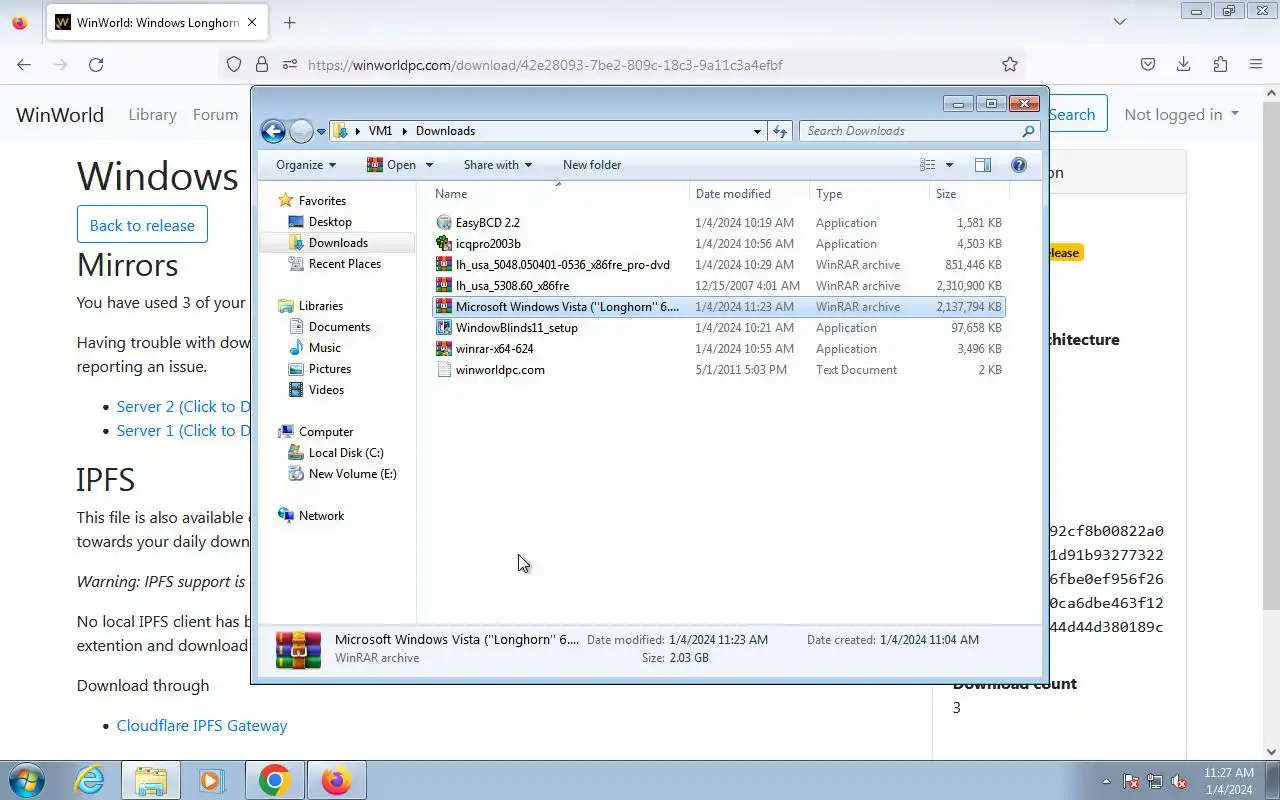Select lh_usa_5048 pro-dvd archive icon

pyautogui.click(x=444, y=265)
